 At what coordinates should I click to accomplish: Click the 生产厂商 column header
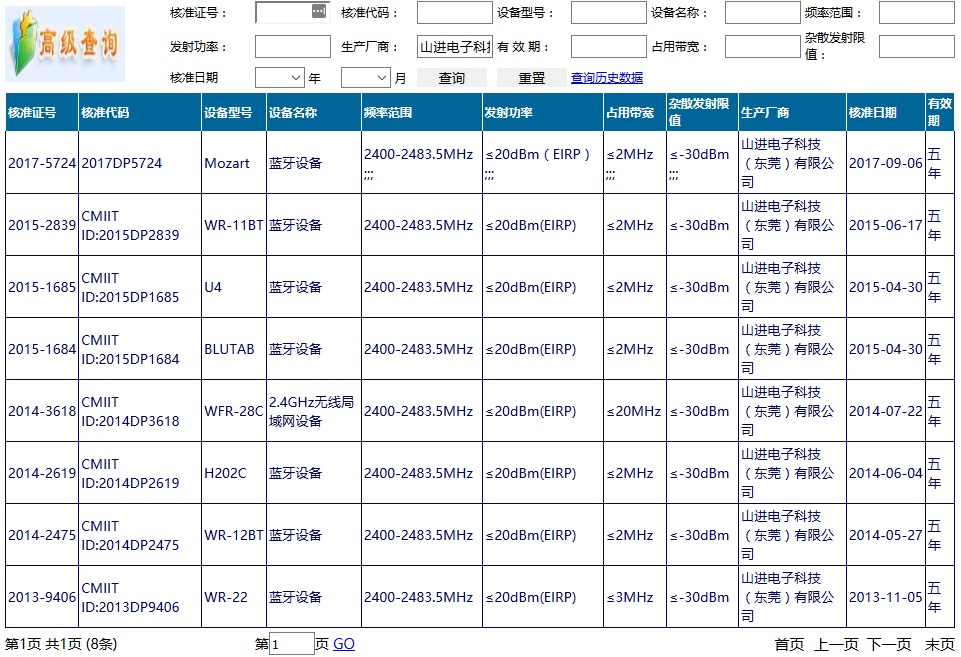tap(792, 112)
